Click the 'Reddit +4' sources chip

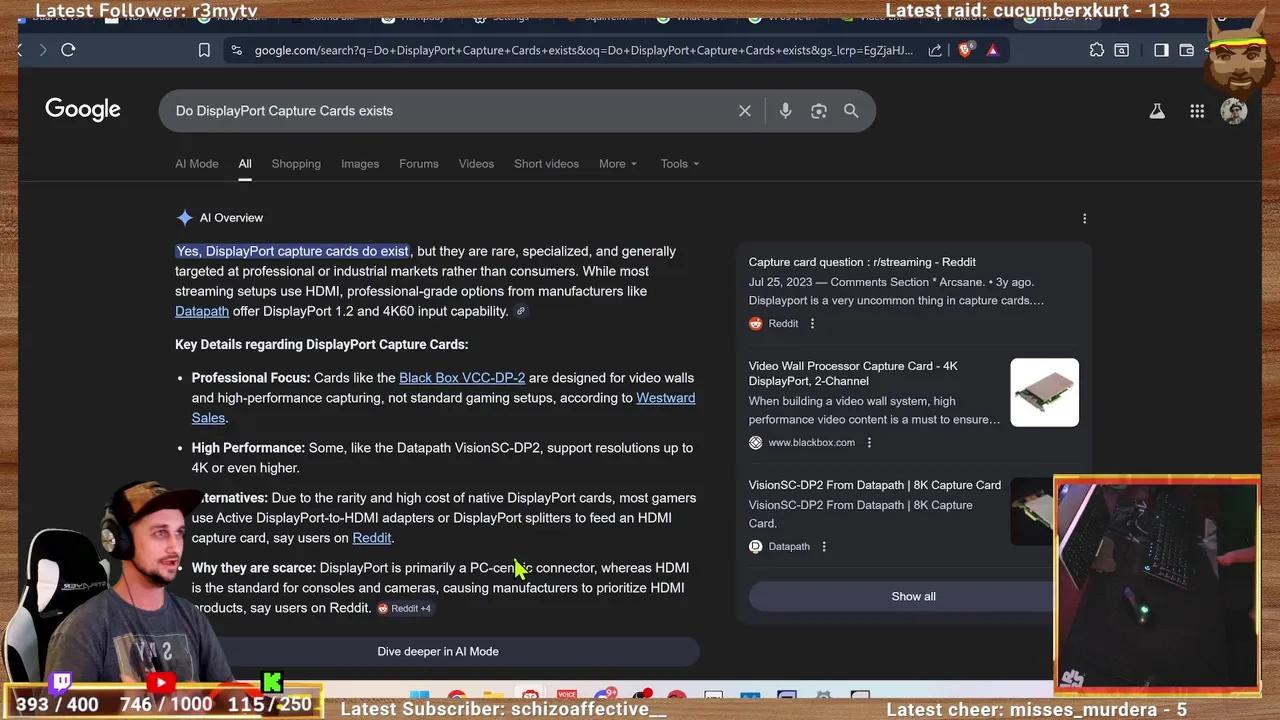pos(404,608)
